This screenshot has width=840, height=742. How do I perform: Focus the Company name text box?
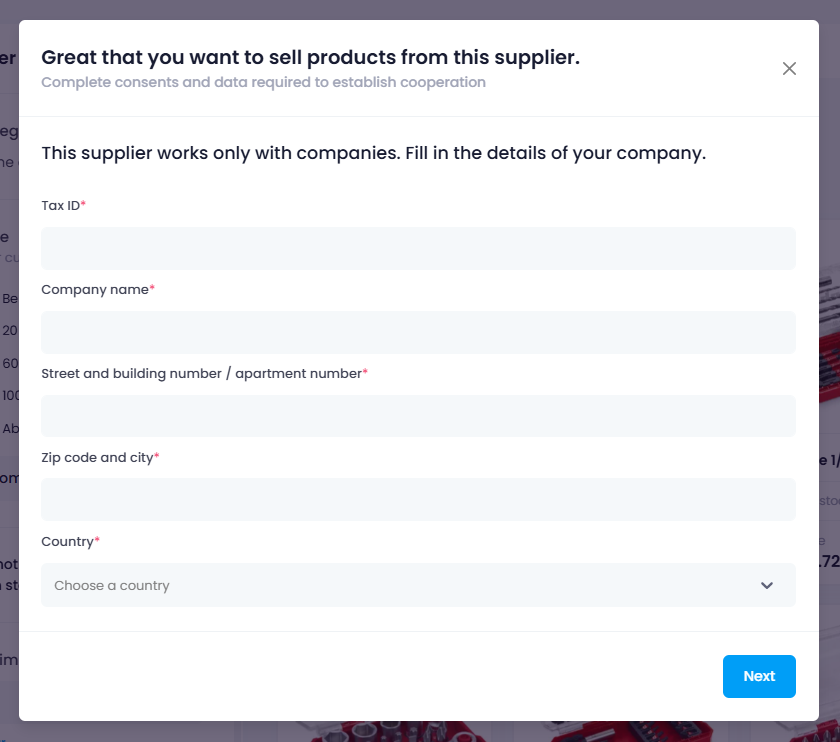(418, 332)
